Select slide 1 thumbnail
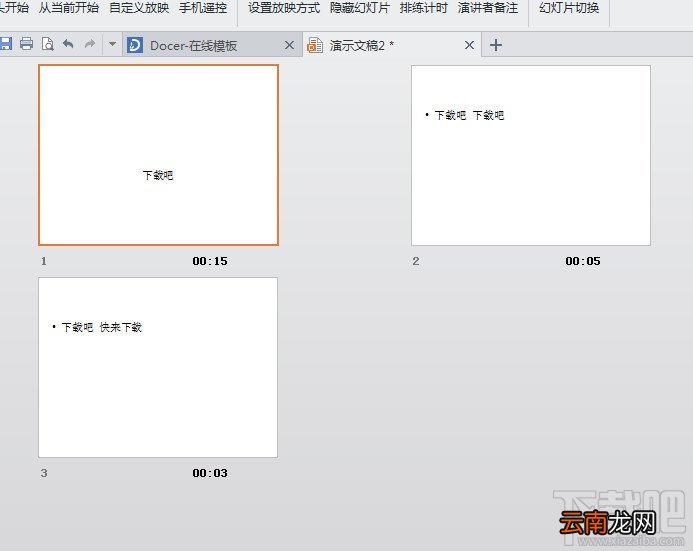 (158, 155)
